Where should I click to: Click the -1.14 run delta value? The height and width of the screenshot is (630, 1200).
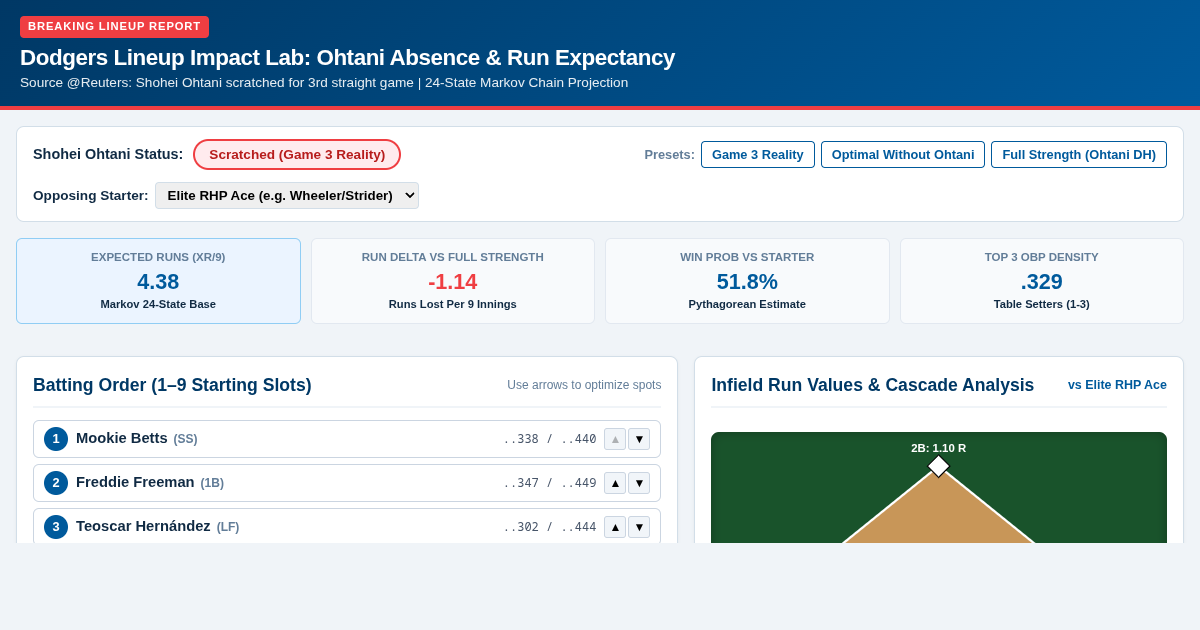pos(453,282)
